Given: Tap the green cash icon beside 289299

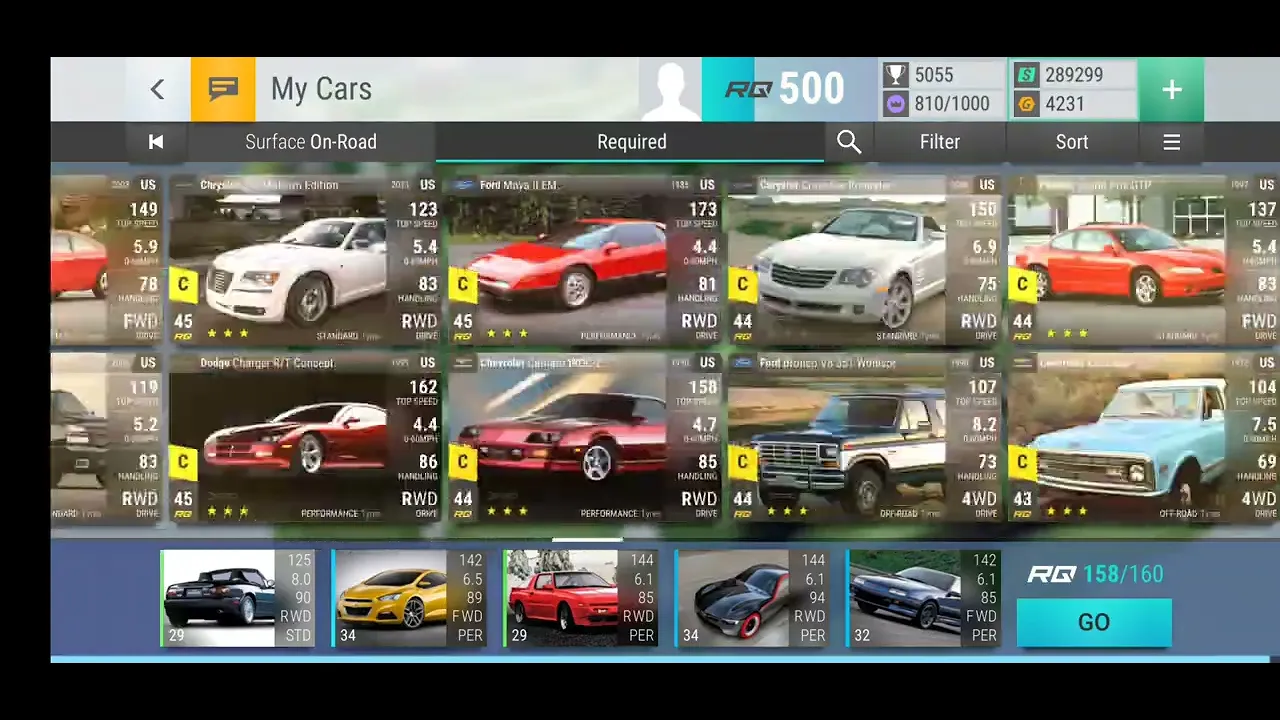Looking at the screenshot, I should (x=1026, y=75).
